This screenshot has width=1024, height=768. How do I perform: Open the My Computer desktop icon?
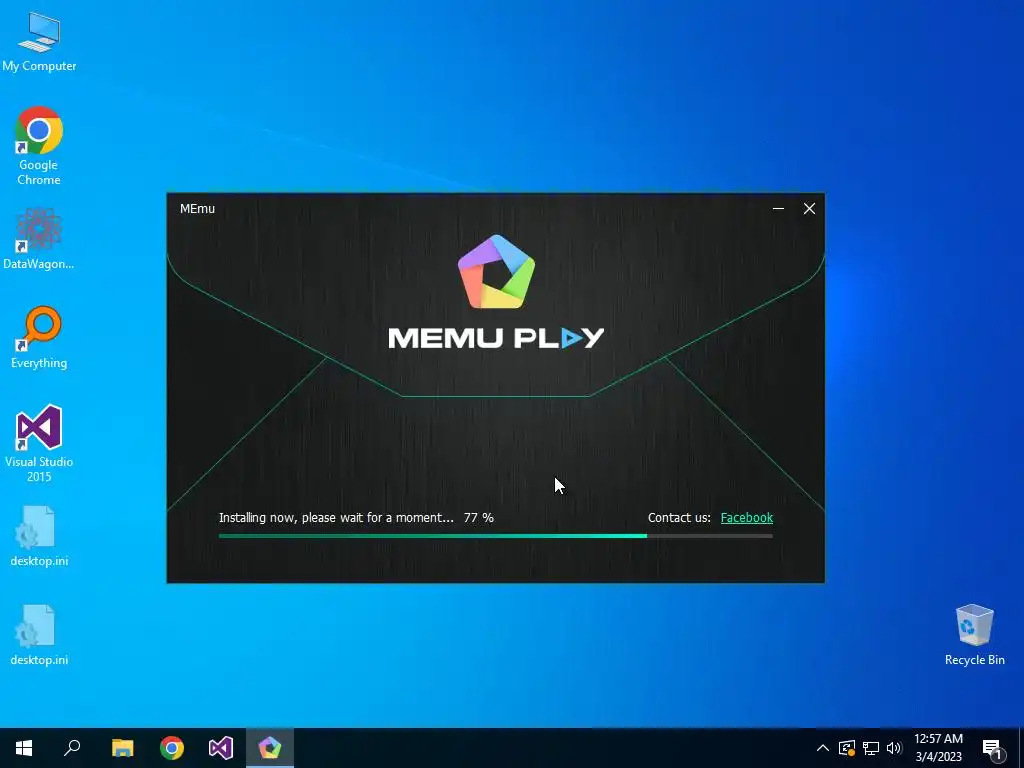pyautogui.click(x=39, y=42)
